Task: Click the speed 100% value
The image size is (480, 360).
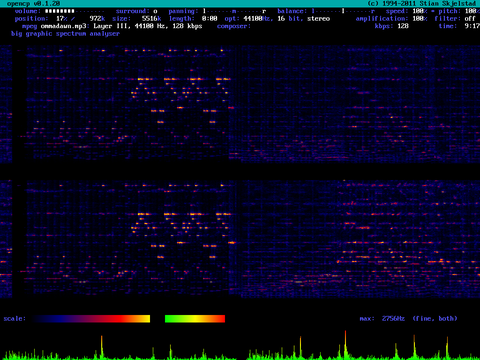Action: pos(420,11)
